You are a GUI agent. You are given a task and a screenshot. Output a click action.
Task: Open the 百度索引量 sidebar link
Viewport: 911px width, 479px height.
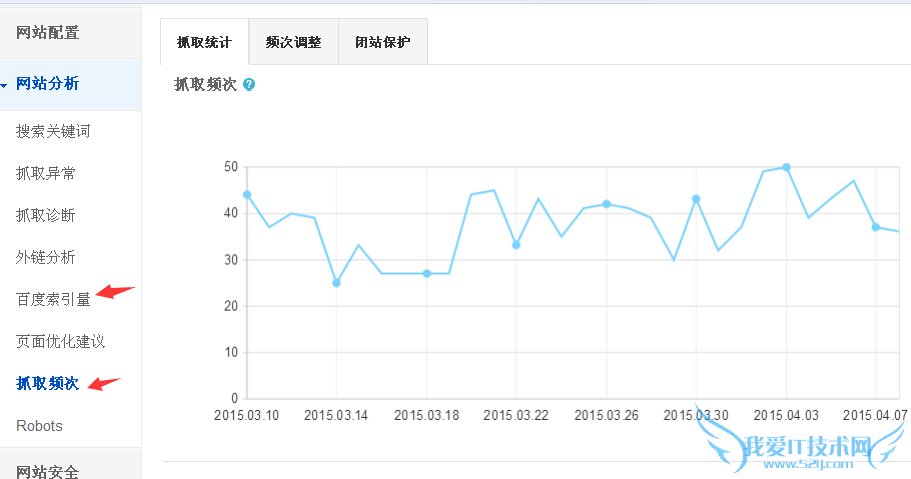point(53,299)
